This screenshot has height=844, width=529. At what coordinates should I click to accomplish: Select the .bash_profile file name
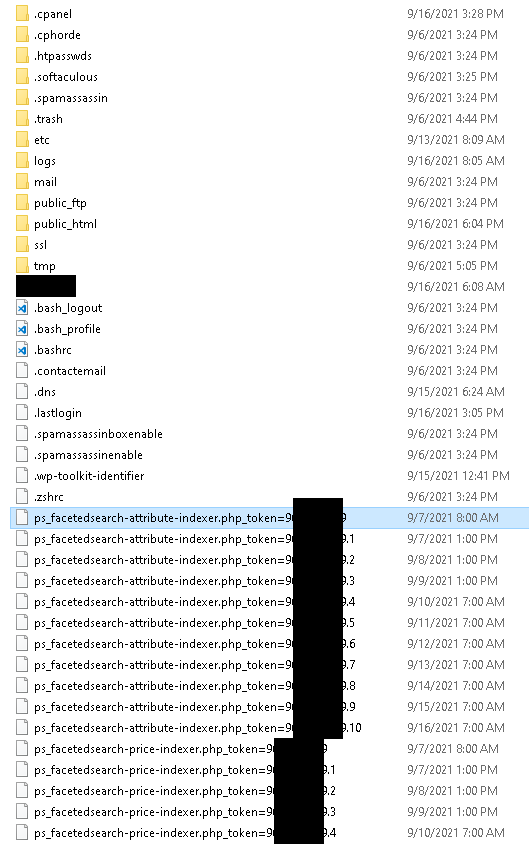click(67, 329)
